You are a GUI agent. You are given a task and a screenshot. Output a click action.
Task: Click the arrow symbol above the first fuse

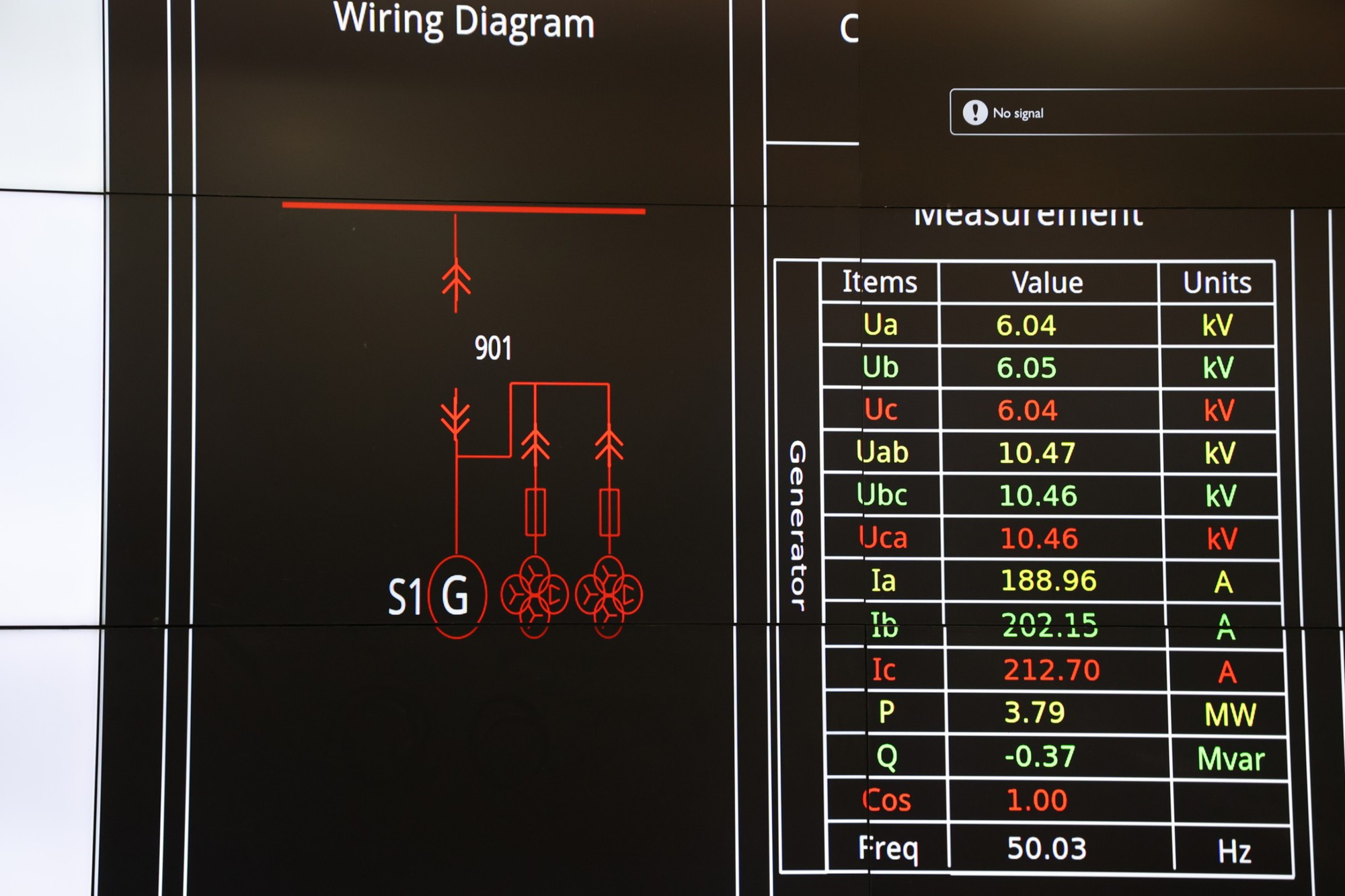[x=535, y=446]
